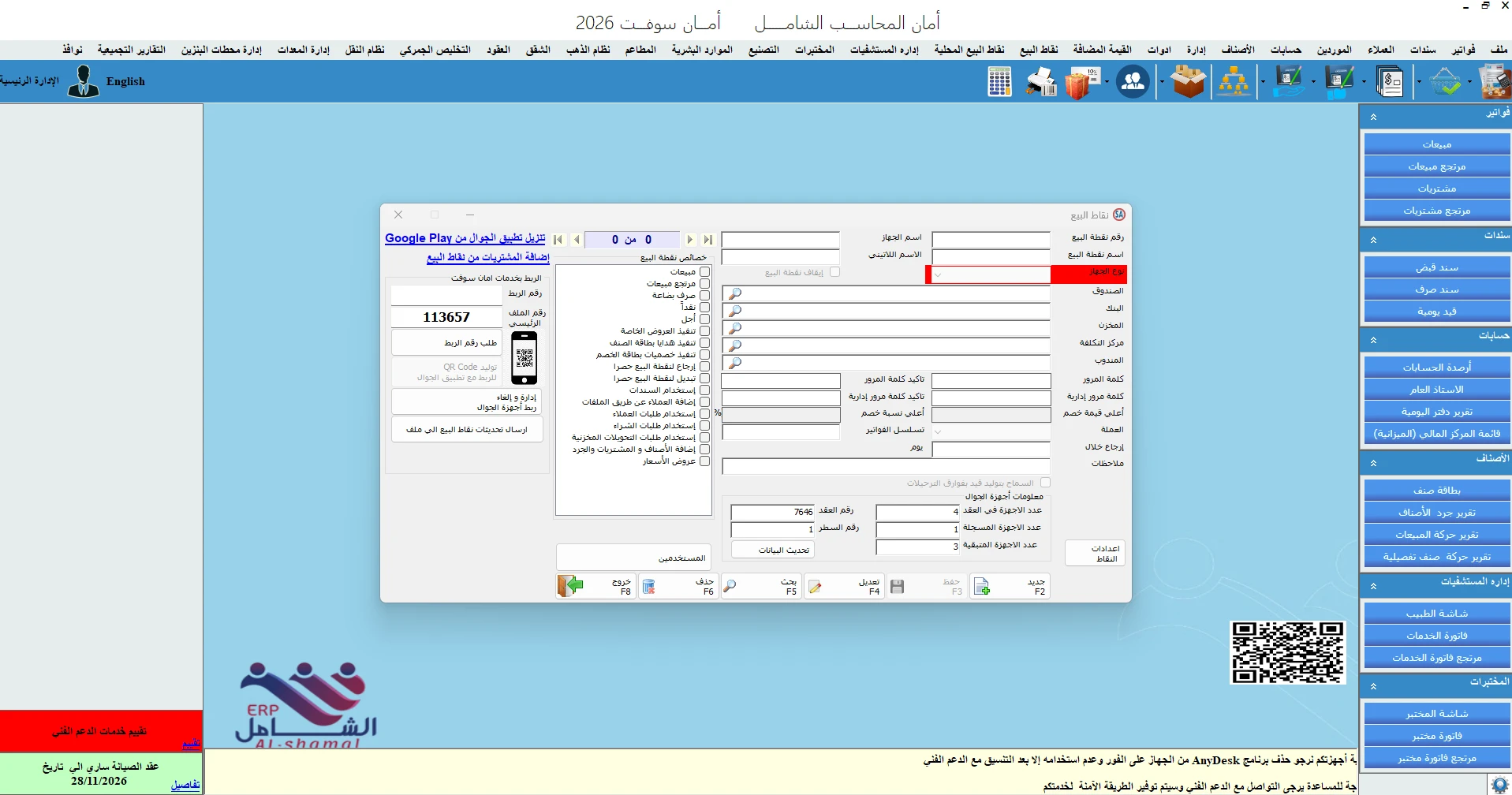Collapse the حسابات sidebar section
The width and height of the screenshot is (1512, 795).
pyautogui.click(x=1373, y=340)
